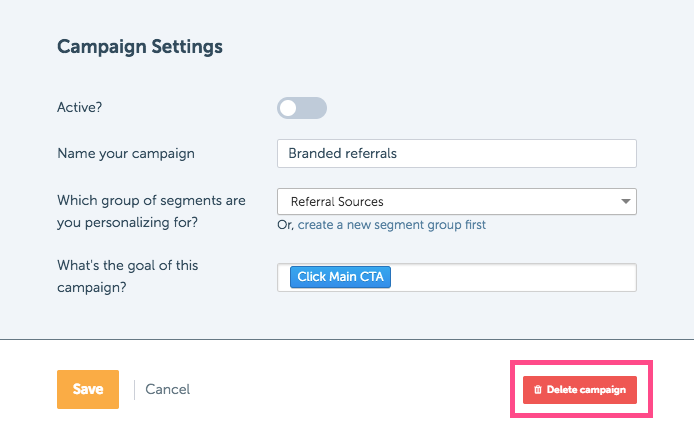
Task: Click the segment group question label
Action: coord(151,211)
